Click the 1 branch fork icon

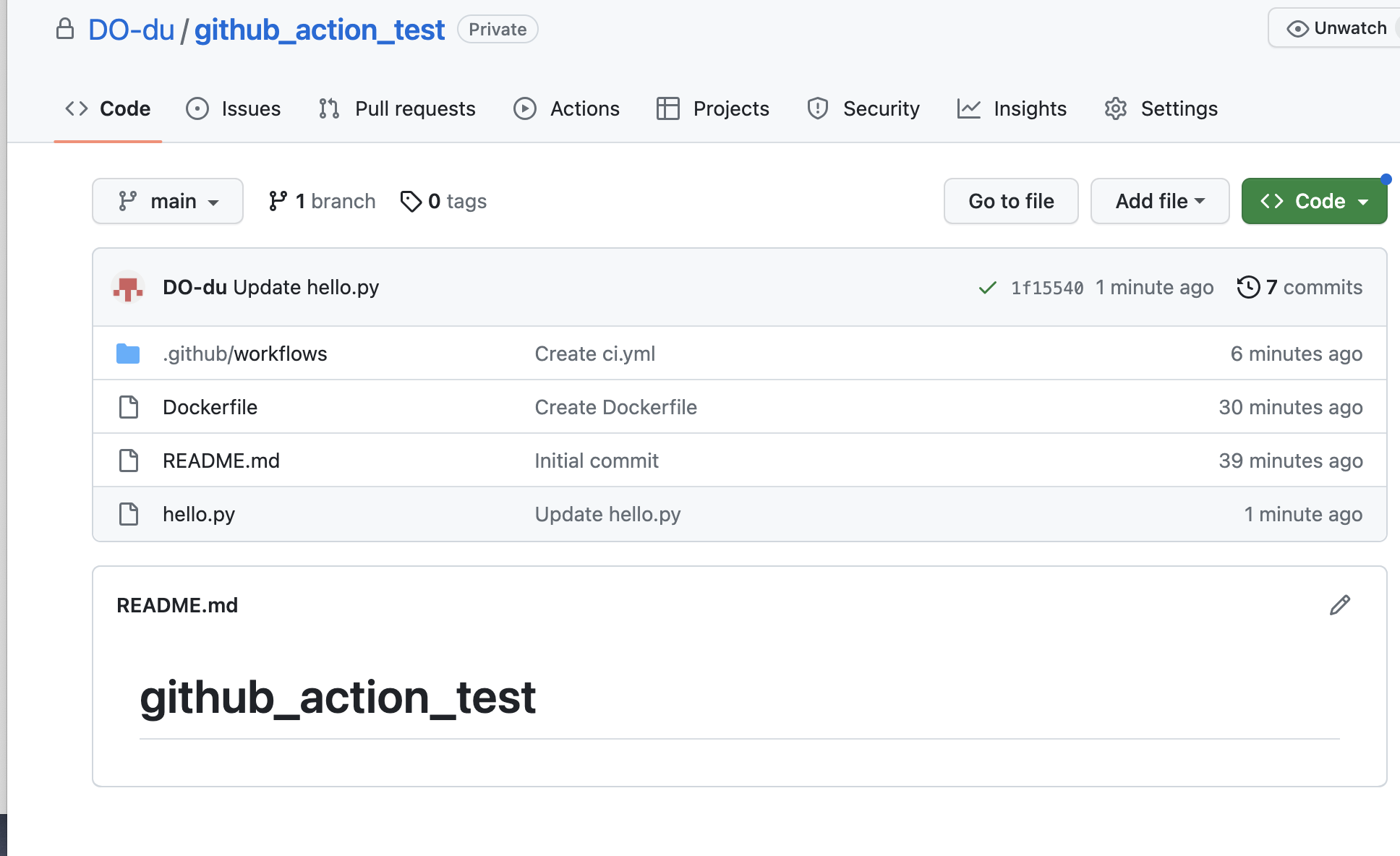click(x=278, y=201)
